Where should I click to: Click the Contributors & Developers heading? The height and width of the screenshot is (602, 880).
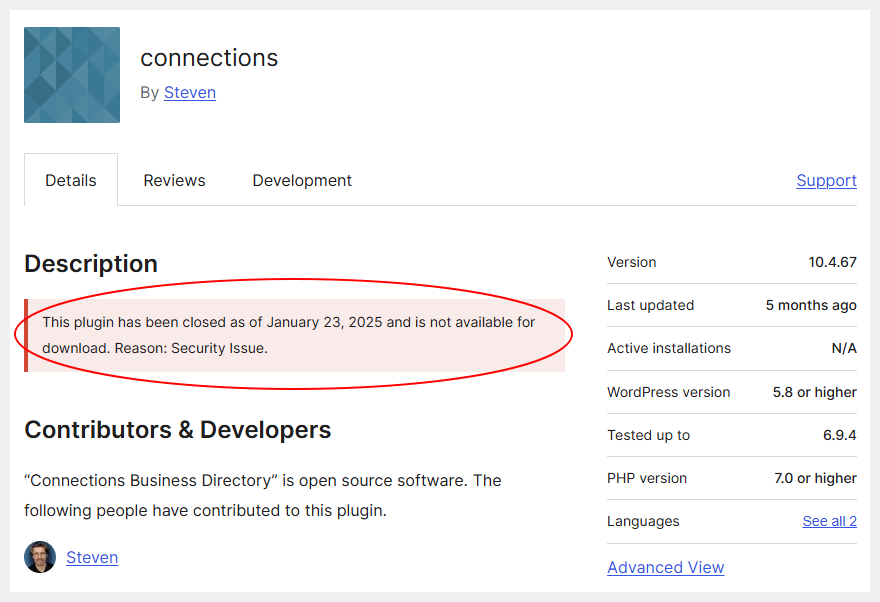click(178, 430)
